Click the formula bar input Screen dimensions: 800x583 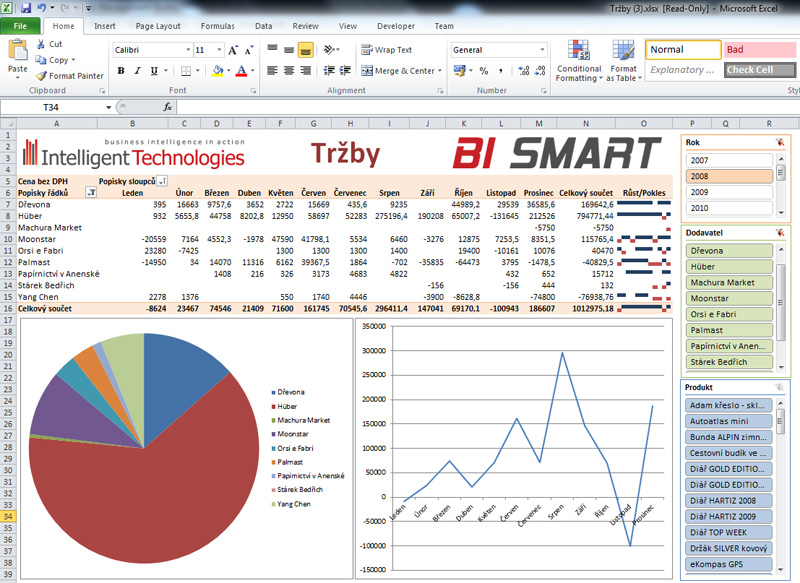tap(488, 107)
